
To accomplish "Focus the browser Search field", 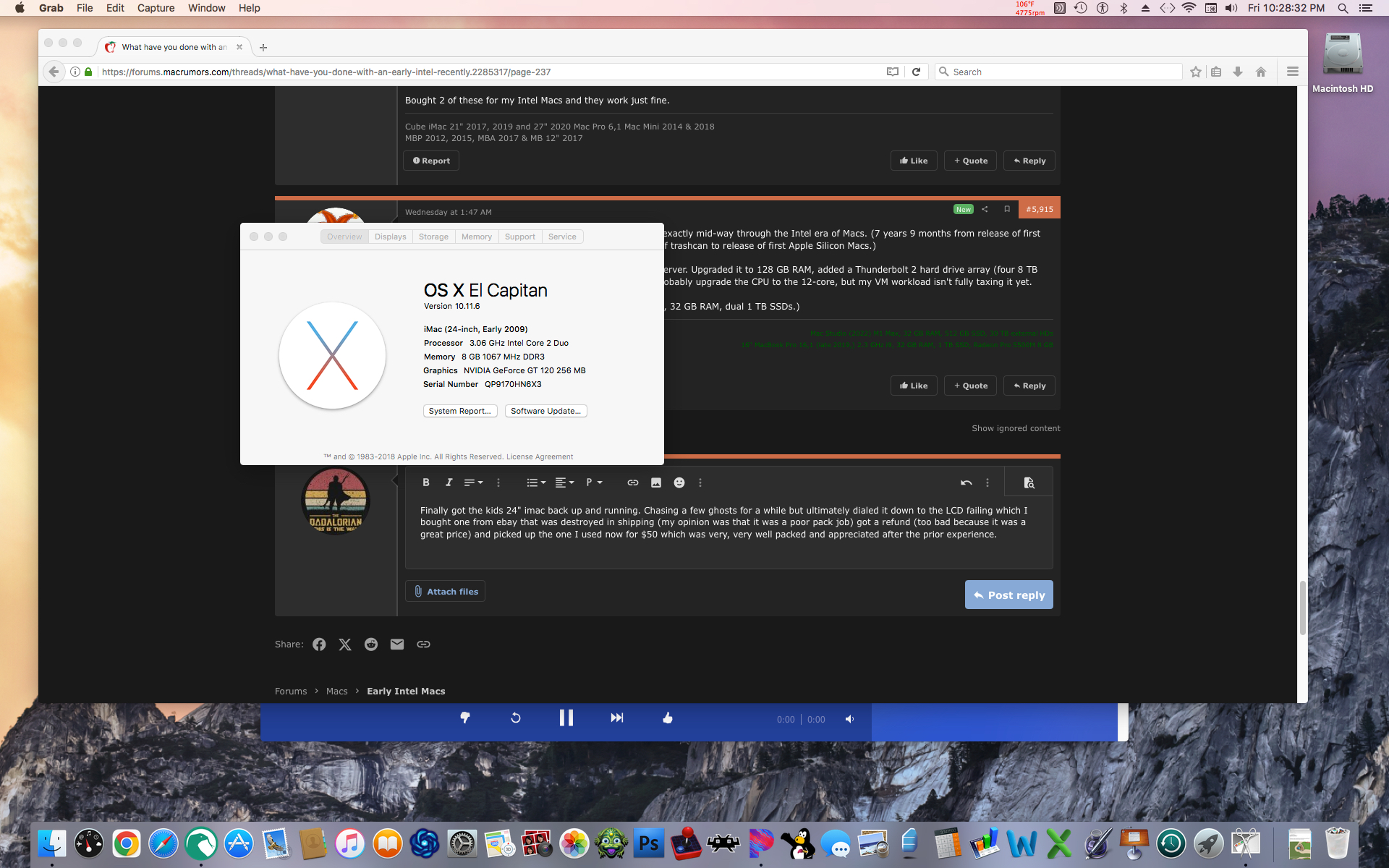I will point(1058,72).
